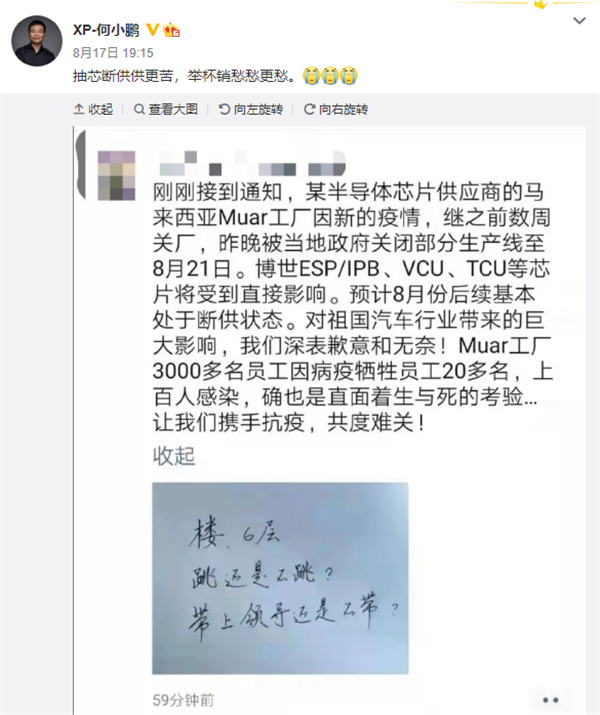Click the orange V verification badge
The height and width of the screenshot is (715, 600).
click(x=152, y=30)
